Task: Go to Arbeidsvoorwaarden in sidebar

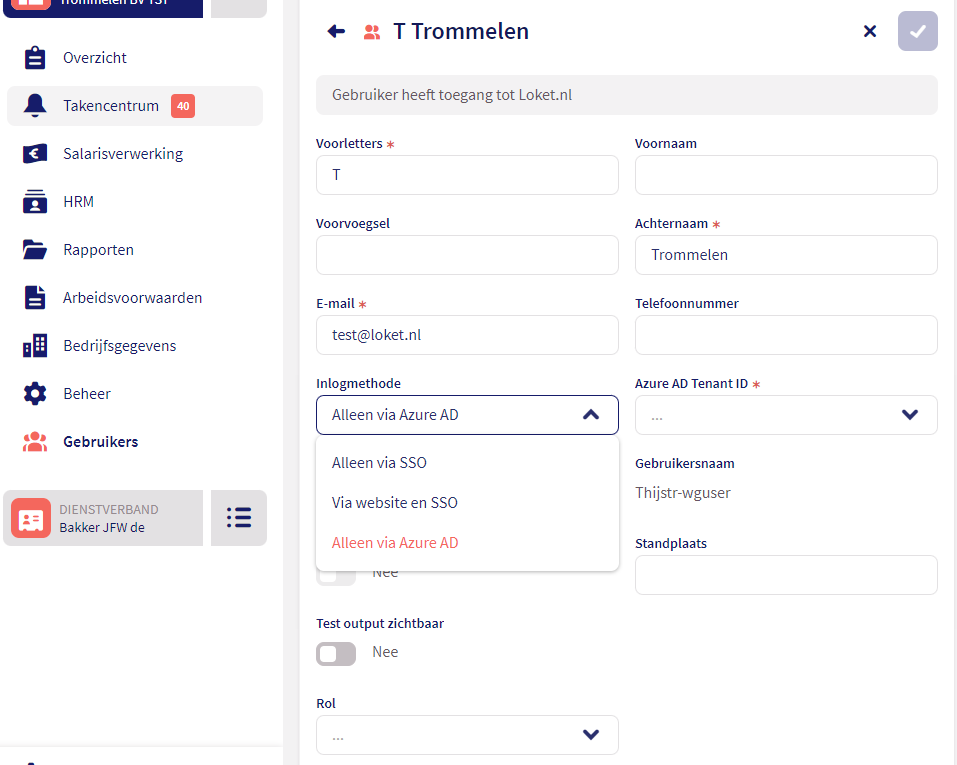Action: click(x=132, y=298)
